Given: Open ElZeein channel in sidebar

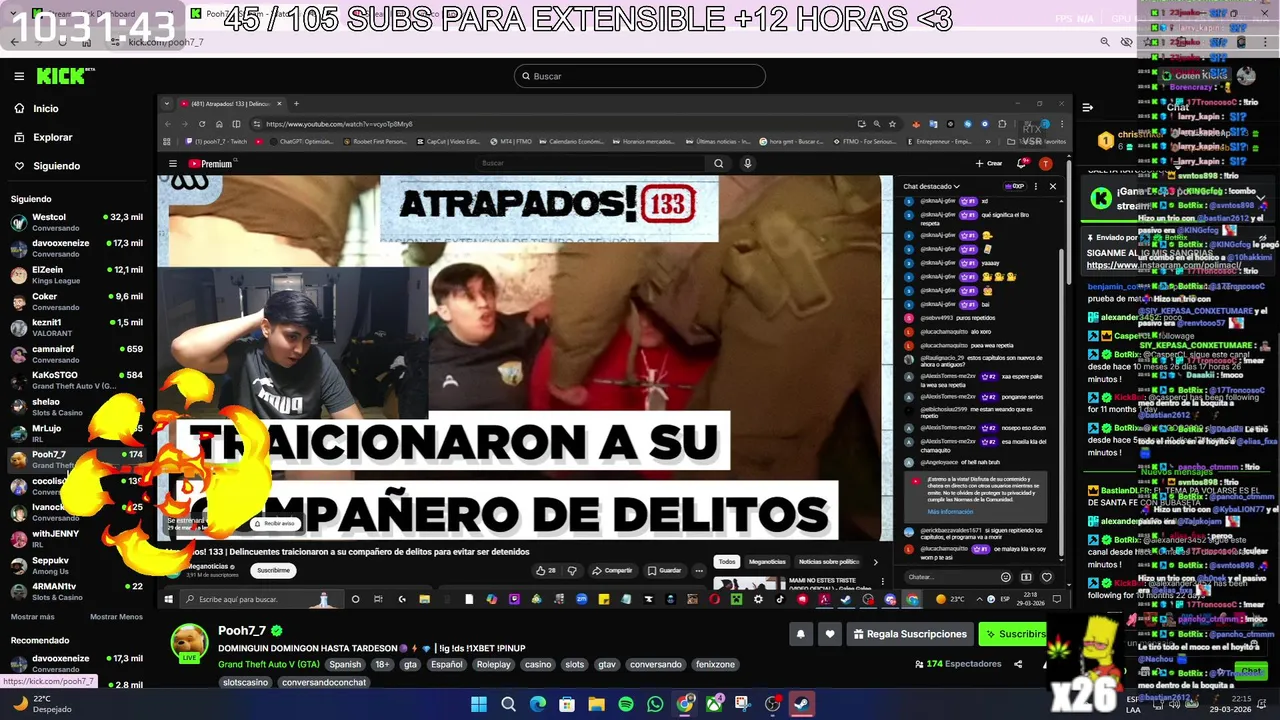Looking at the screenshot, I should pyautogui.click(x=76, y=275).
